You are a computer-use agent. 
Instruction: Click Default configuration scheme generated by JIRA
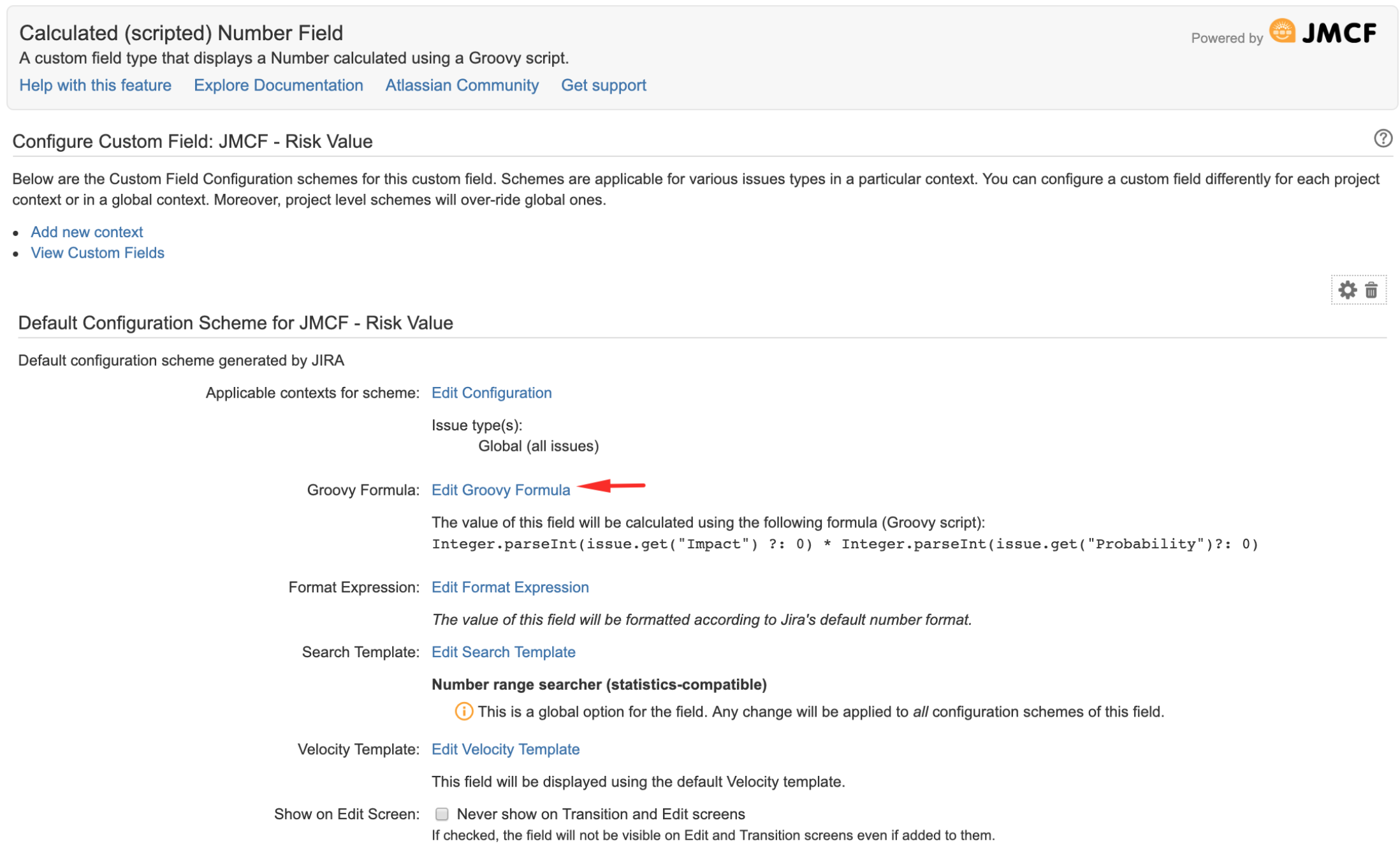pos(181,361)
